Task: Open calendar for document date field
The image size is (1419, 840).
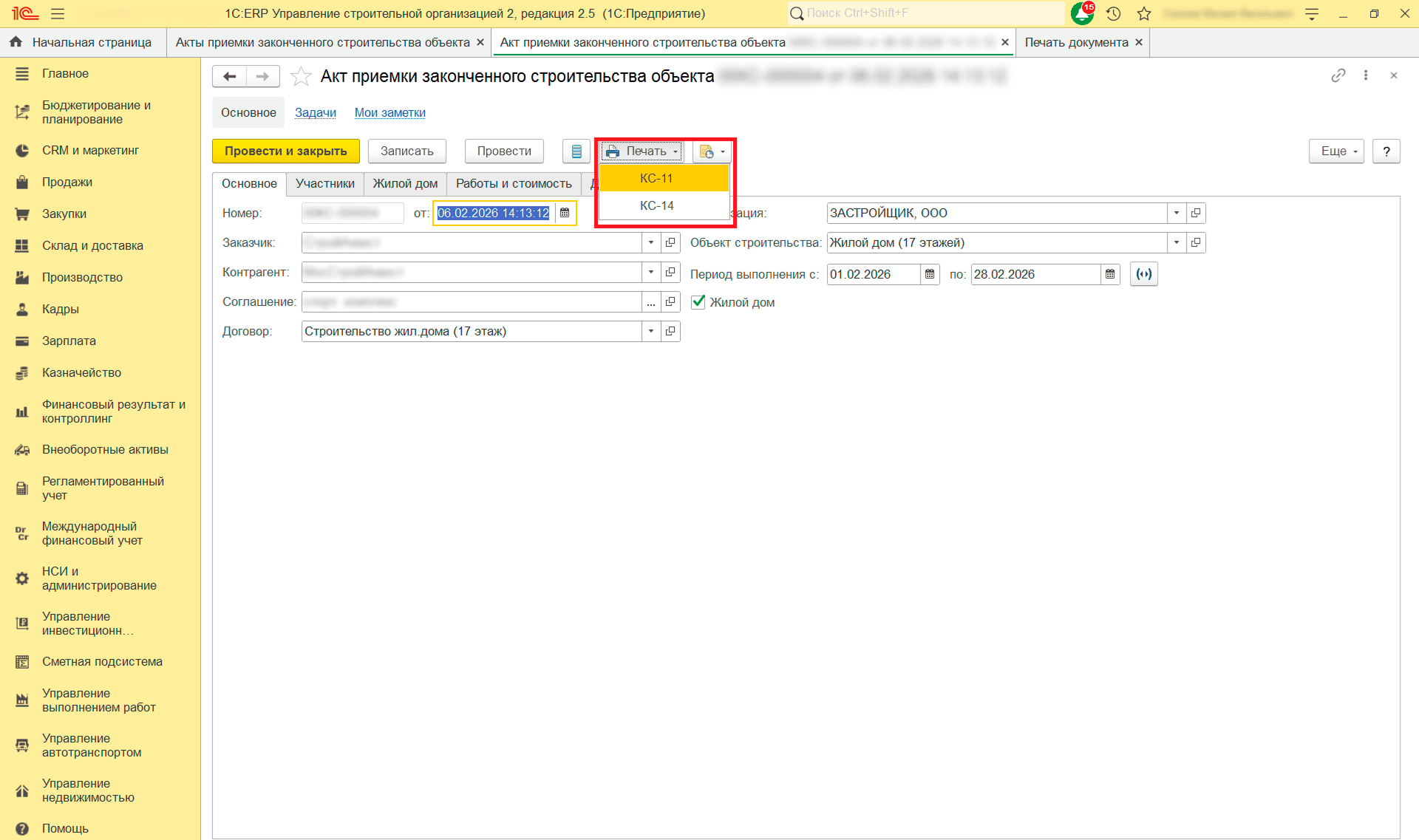Action: pos(565,213)
